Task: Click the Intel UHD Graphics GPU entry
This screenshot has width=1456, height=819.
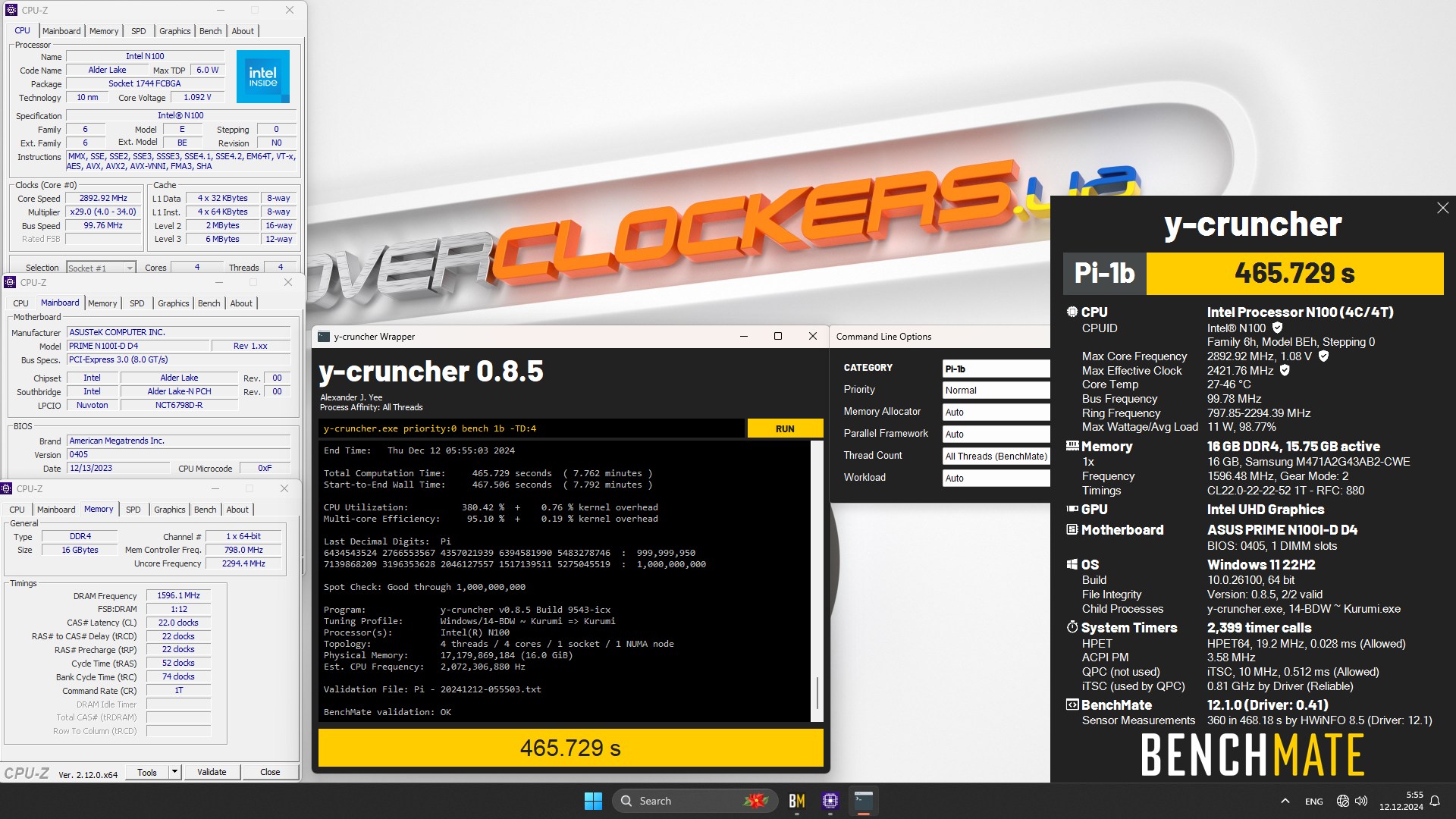Action: (x=1266, y=510)
